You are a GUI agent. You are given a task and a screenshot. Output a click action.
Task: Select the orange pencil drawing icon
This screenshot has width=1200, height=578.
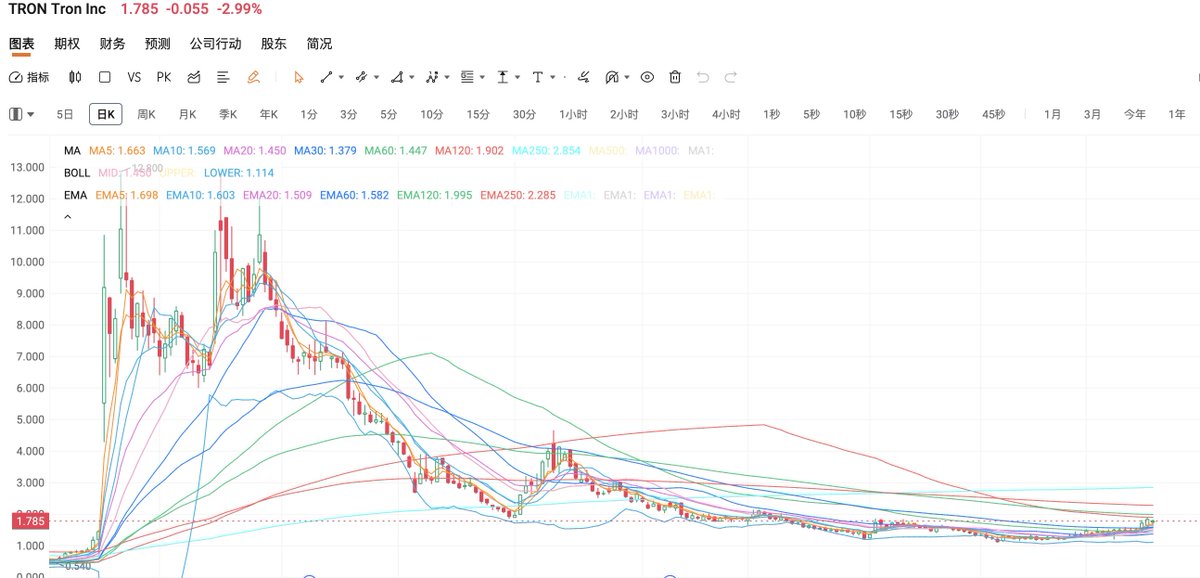[x=253, y=77]
